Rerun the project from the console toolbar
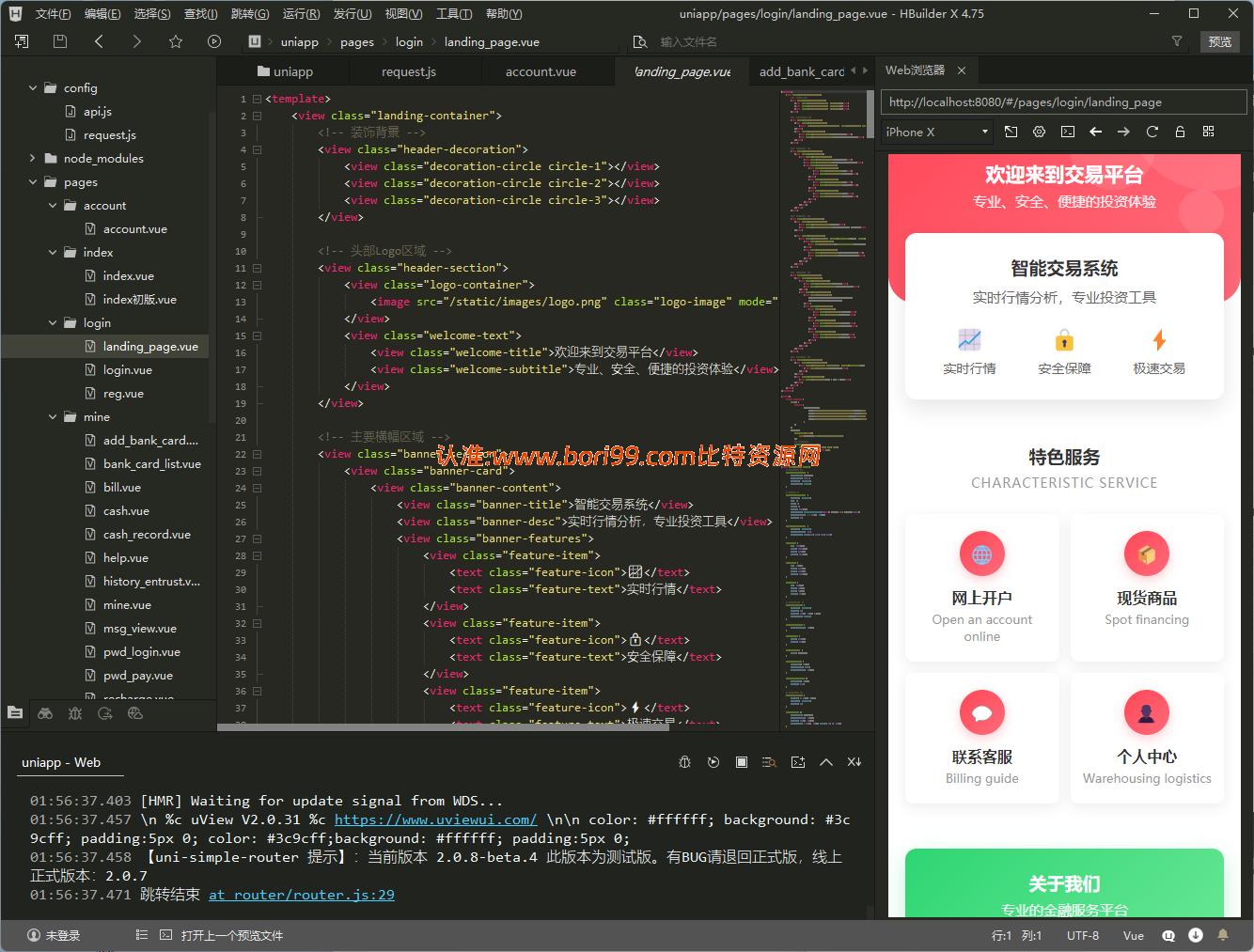The width and height of the screenshot is (1254, 952). tap(713, 762)
